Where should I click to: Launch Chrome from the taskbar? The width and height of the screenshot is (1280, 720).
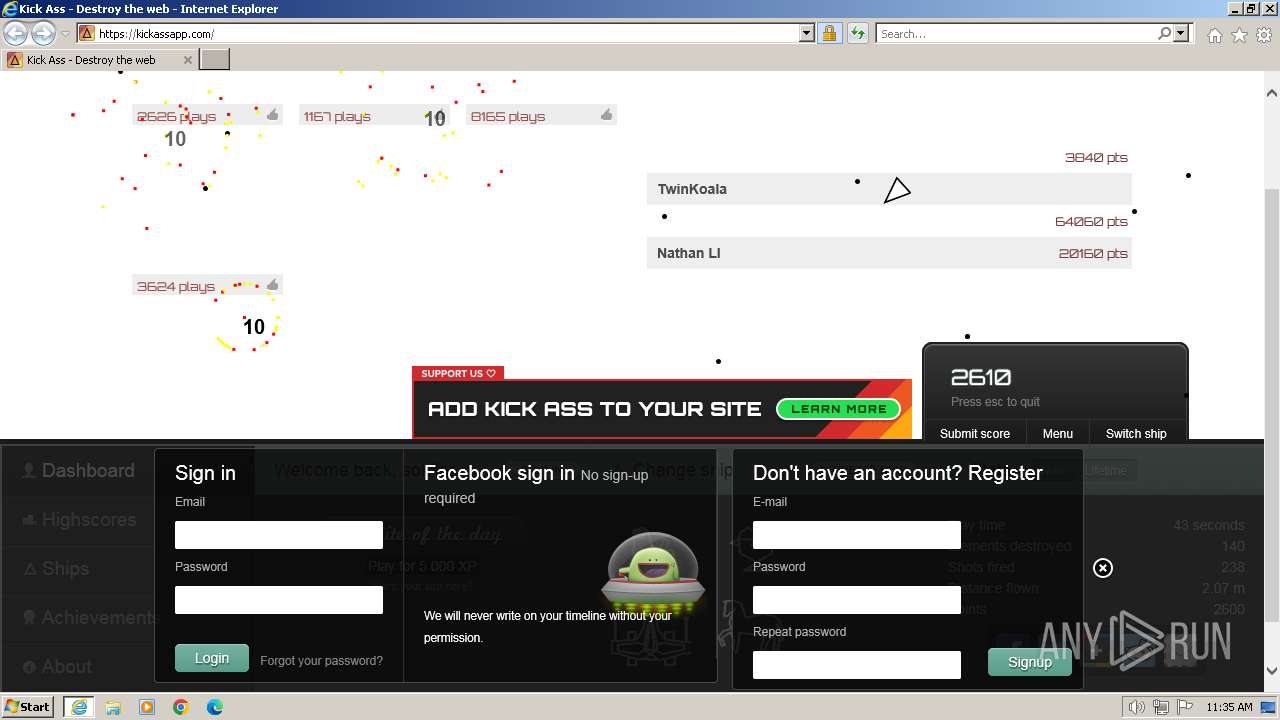[181, 707]
